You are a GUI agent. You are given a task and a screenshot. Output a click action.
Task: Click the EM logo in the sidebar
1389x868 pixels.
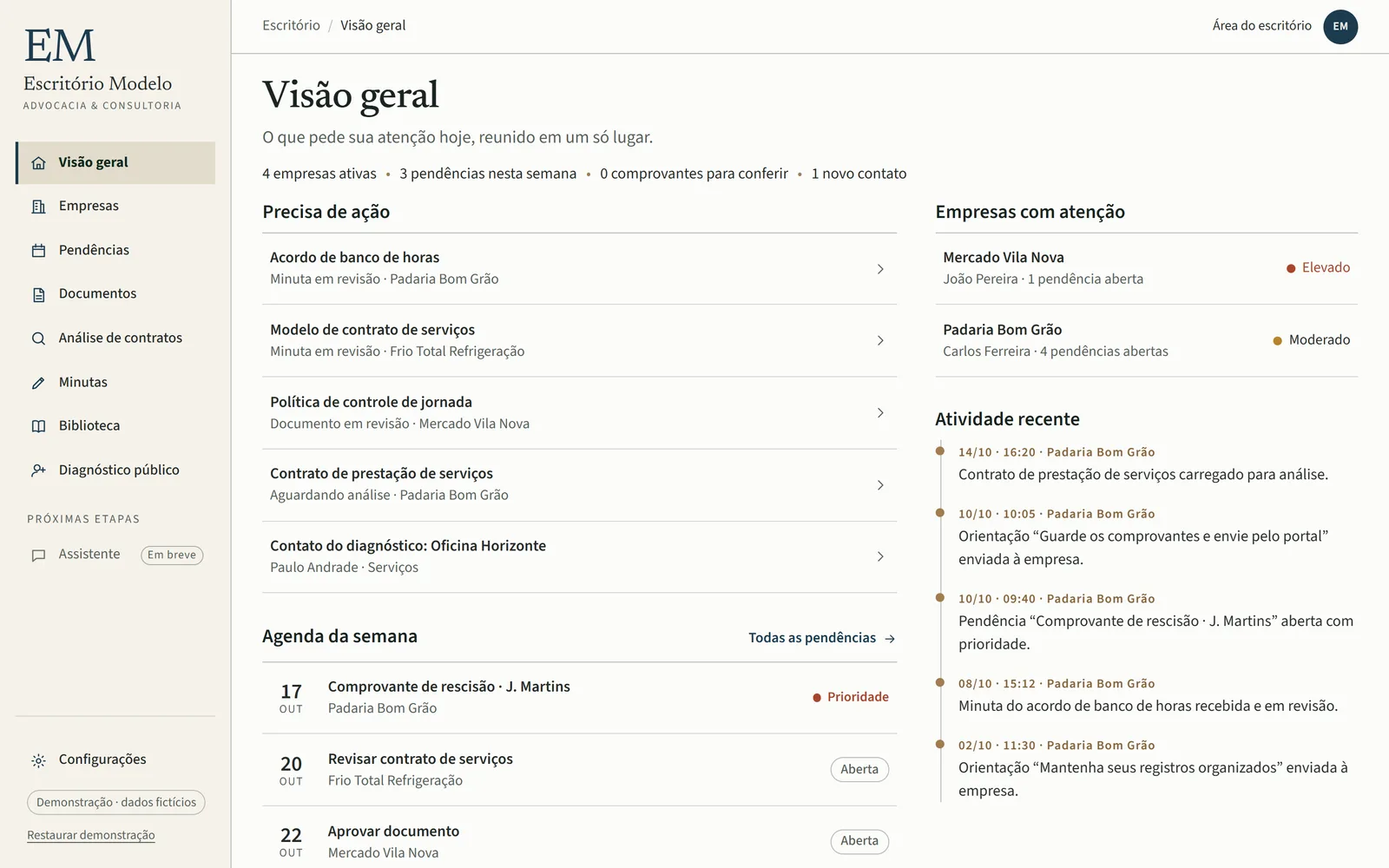click(60, 46)
